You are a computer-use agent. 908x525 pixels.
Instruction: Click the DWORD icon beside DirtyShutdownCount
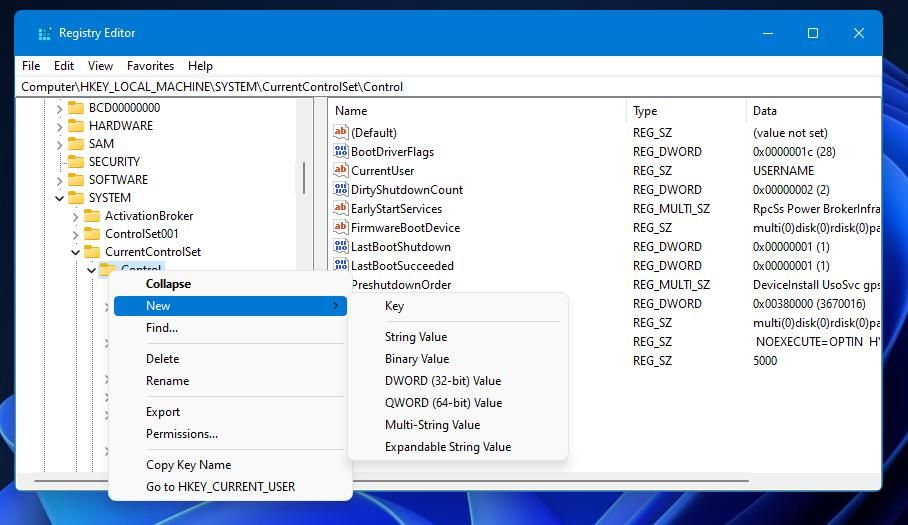coord(340,189)
